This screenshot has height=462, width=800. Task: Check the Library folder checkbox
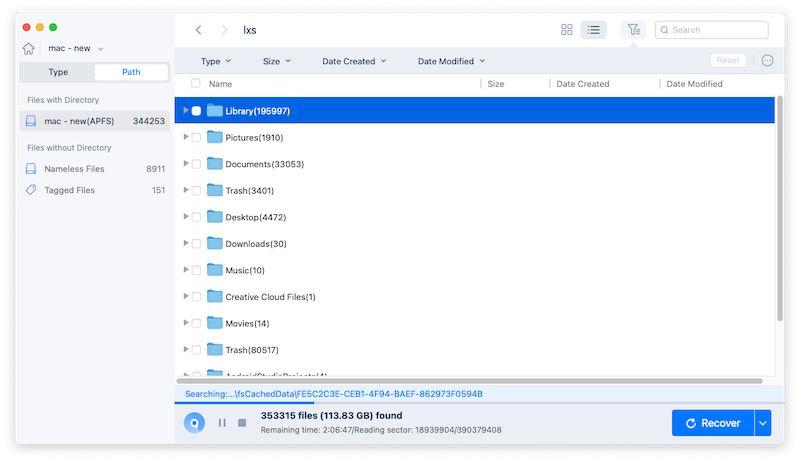197,111
